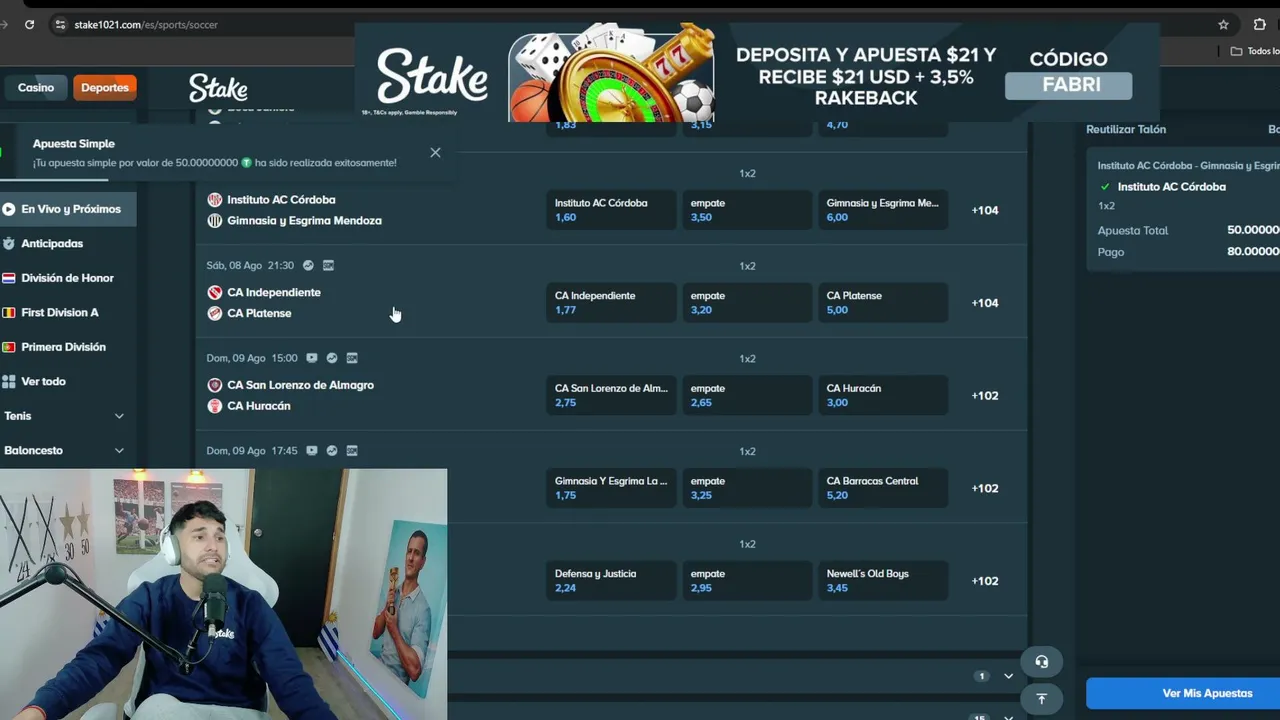
Task: Click the CA Huracán team crest
Action: click(x=214, y=406)
